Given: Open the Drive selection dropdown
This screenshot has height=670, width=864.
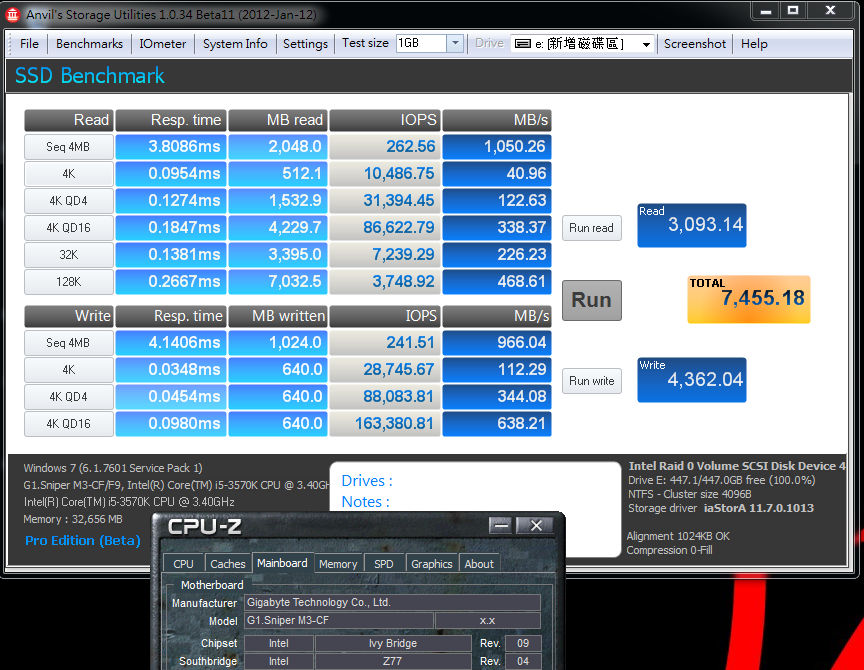Looking at the screenshot, I should tap(646, 44).
